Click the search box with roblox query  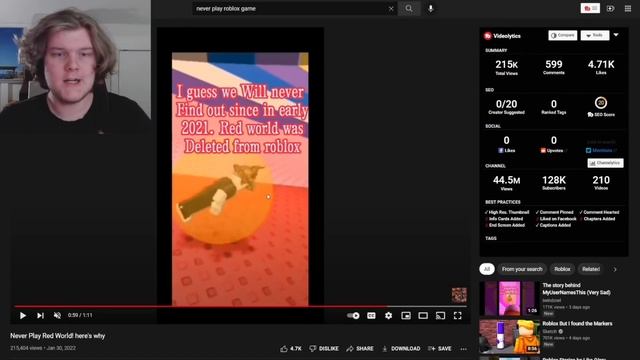(x=290, y=9)
